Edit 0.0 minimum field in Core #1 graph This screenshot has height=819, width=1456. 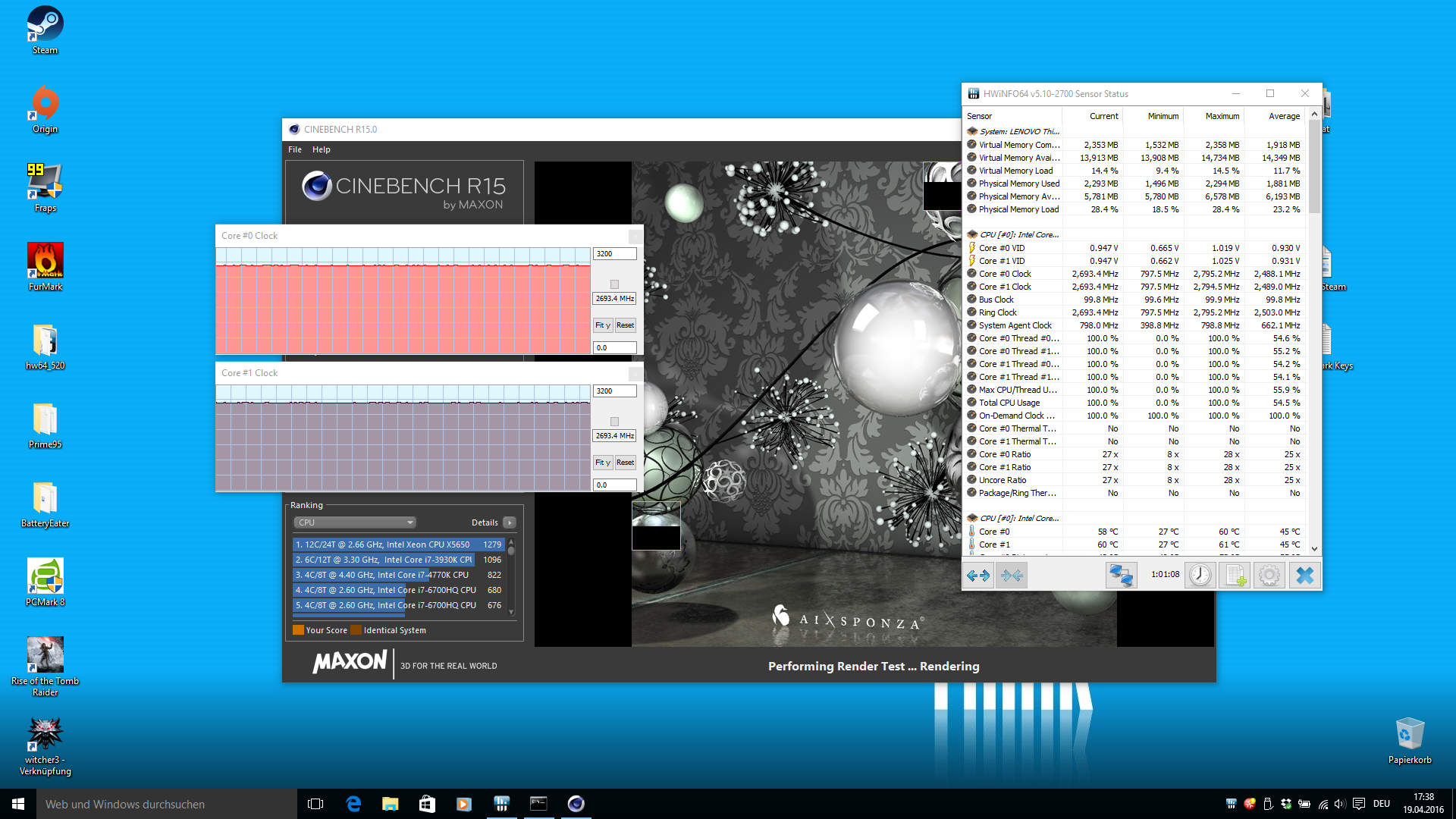(614, 485)
